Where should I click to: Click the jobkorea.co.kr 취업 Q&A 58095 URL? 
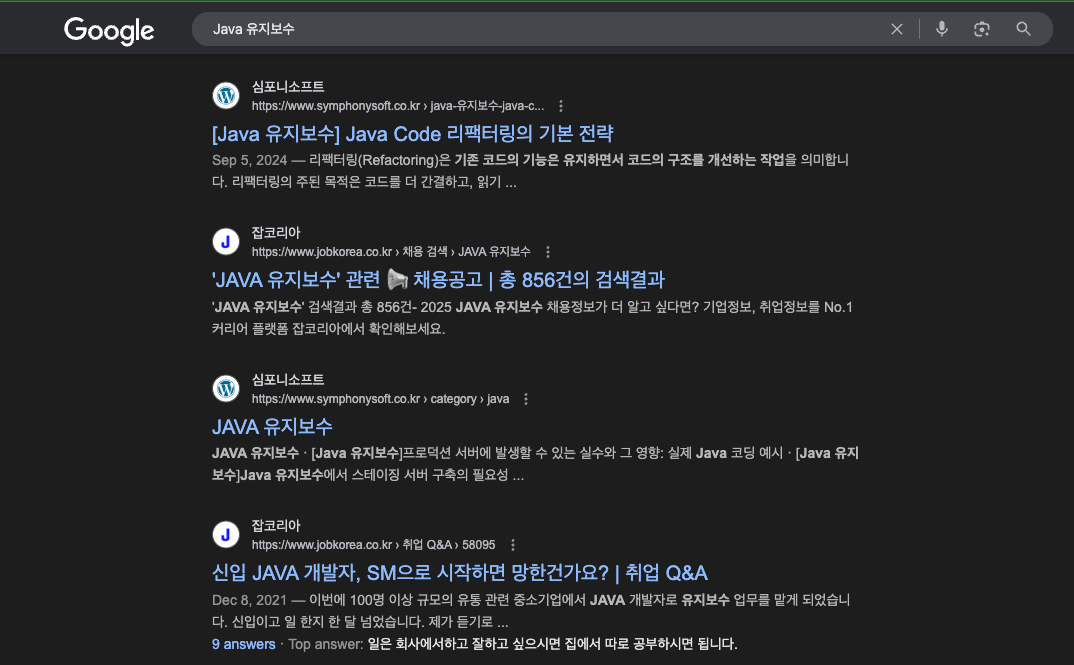[373, 545]
